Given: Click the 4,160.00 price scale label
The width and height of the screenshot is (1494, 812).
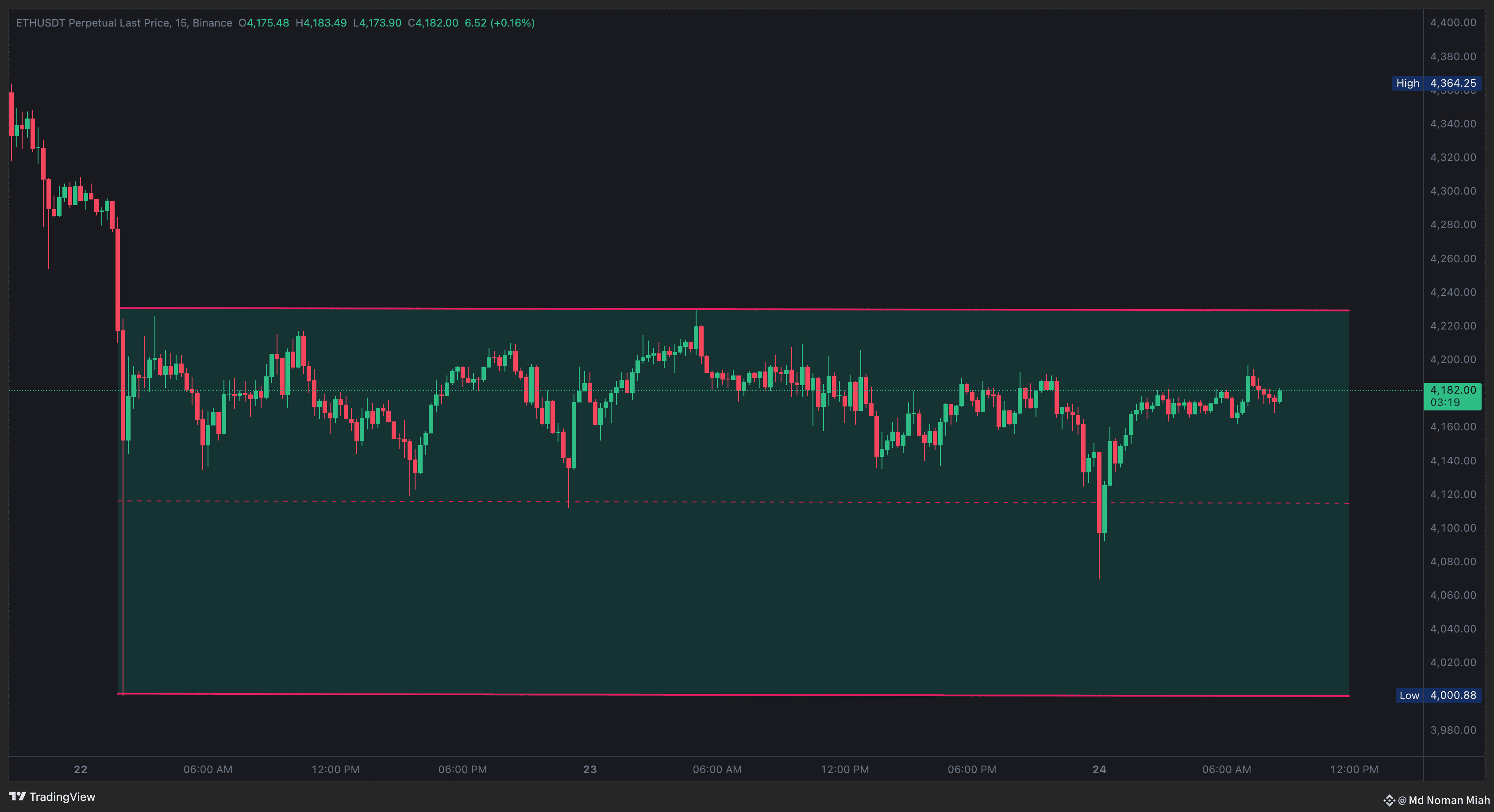Looking at the screenshot, I should (1453, 427).
